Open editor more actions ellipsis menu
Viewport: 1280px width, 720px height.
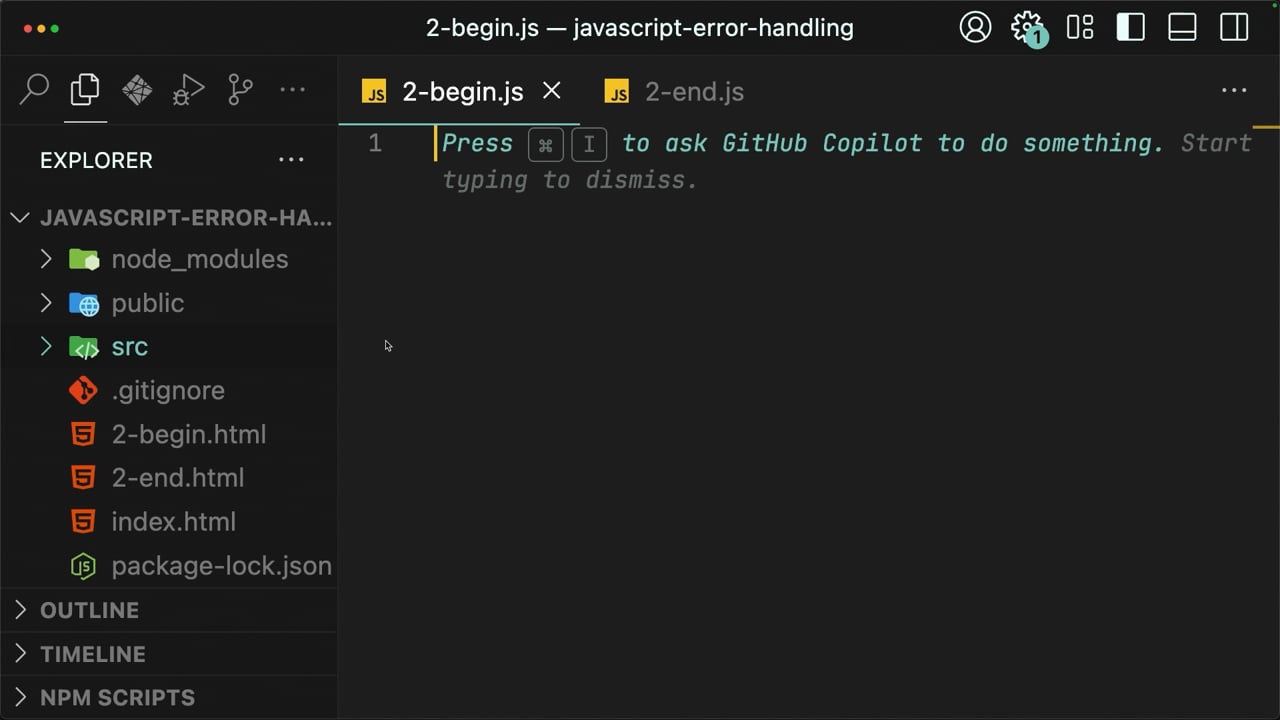pyautogui.click(x=1234, y=90)
